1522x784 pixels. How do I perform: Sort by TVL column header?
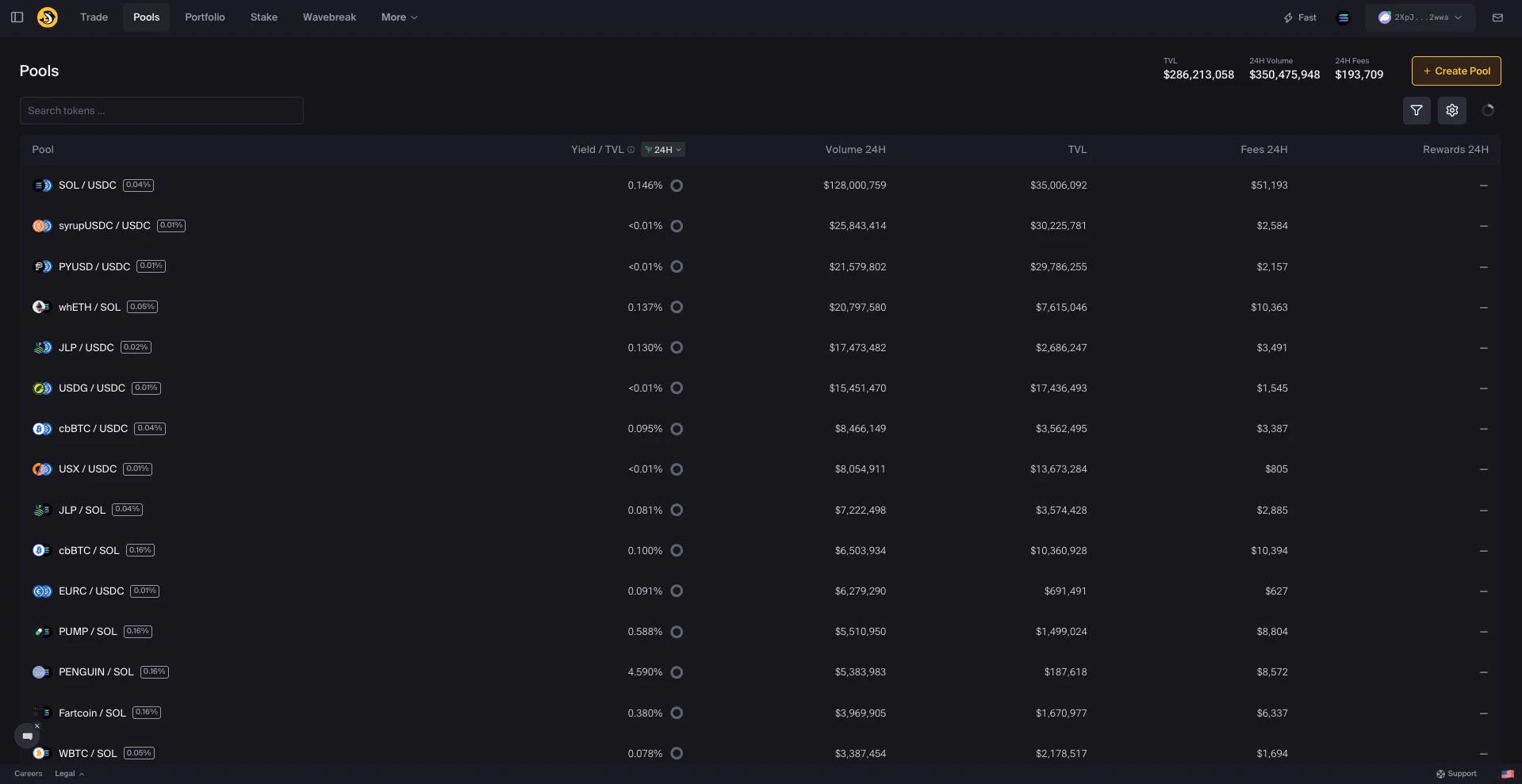pyautogui.click(x=1077, y=149)
